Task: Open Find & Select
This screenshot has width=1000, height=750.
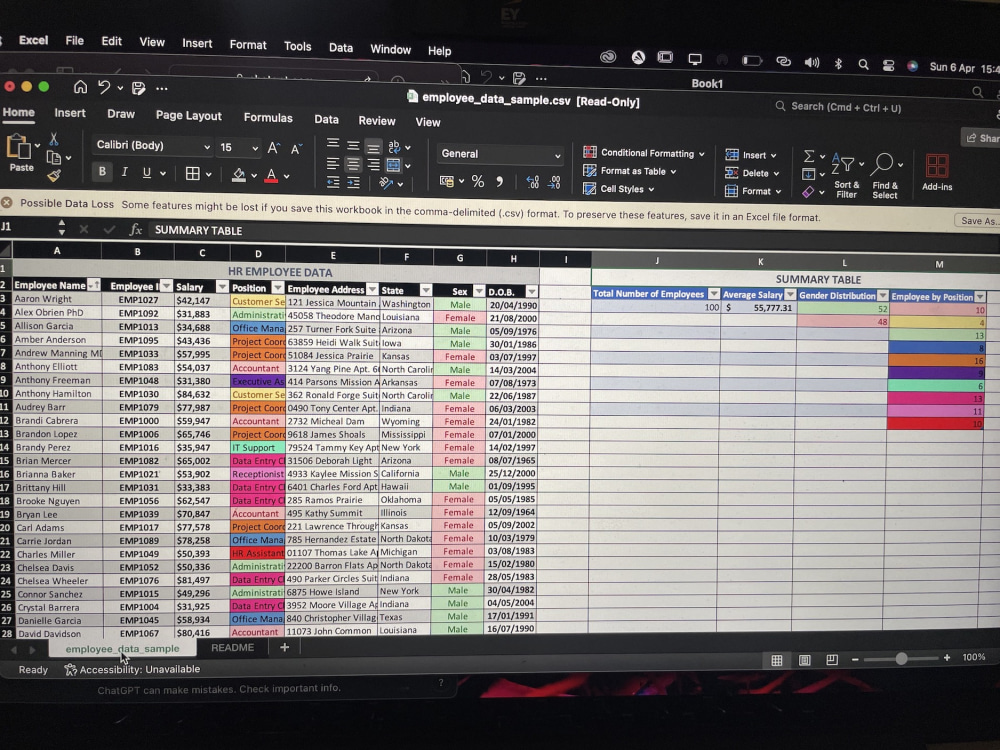Action: pyautogui.click(x=885, y=177)
